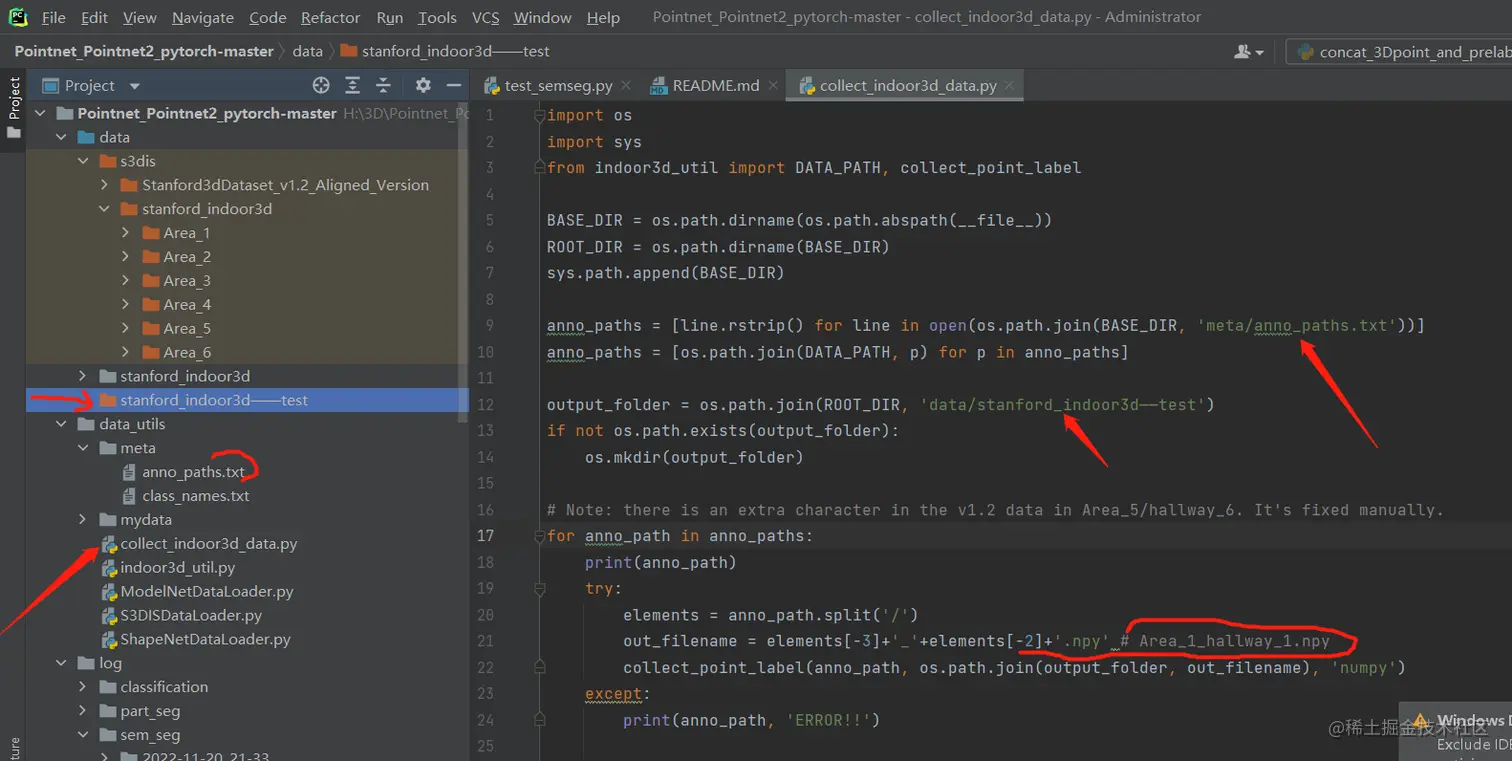The image size is (1512, 761).
Task: Toggle fold marker at the for loop line 17
Action: (539, 536)
